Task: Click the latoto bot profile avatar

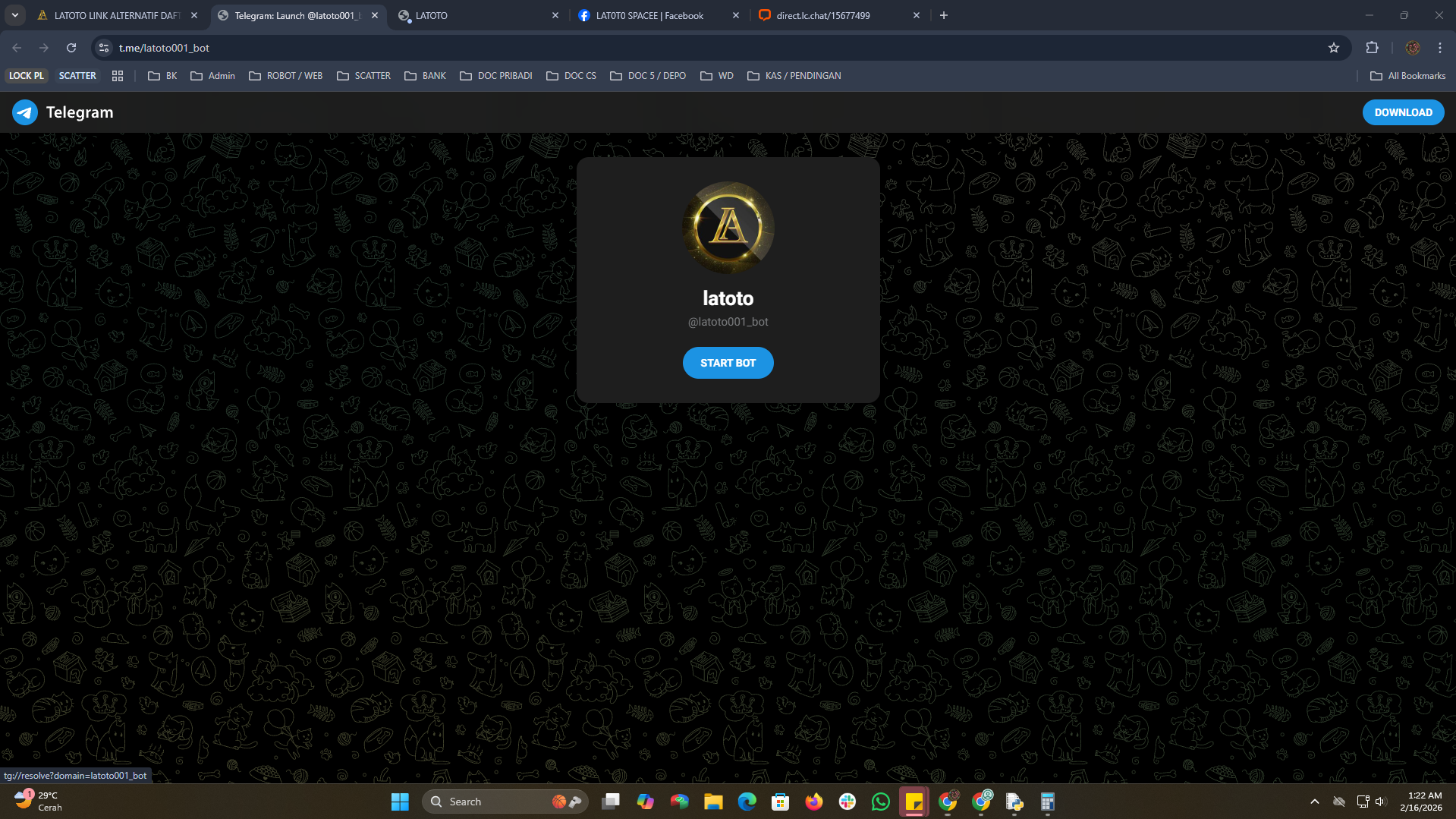Action: coord(728,228)
